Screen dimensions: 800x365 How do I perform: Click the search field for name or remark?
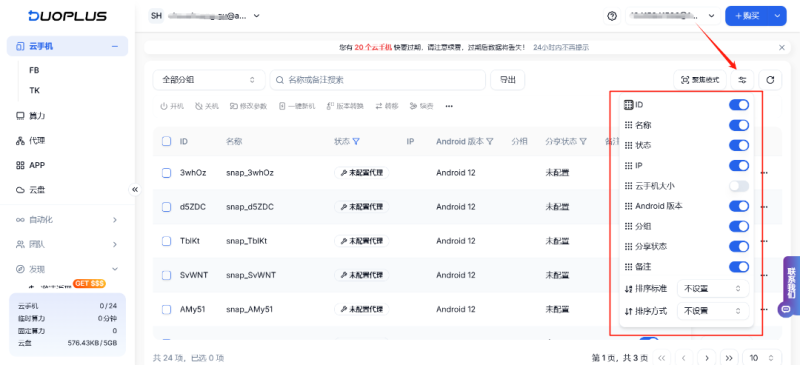point(378,80)
